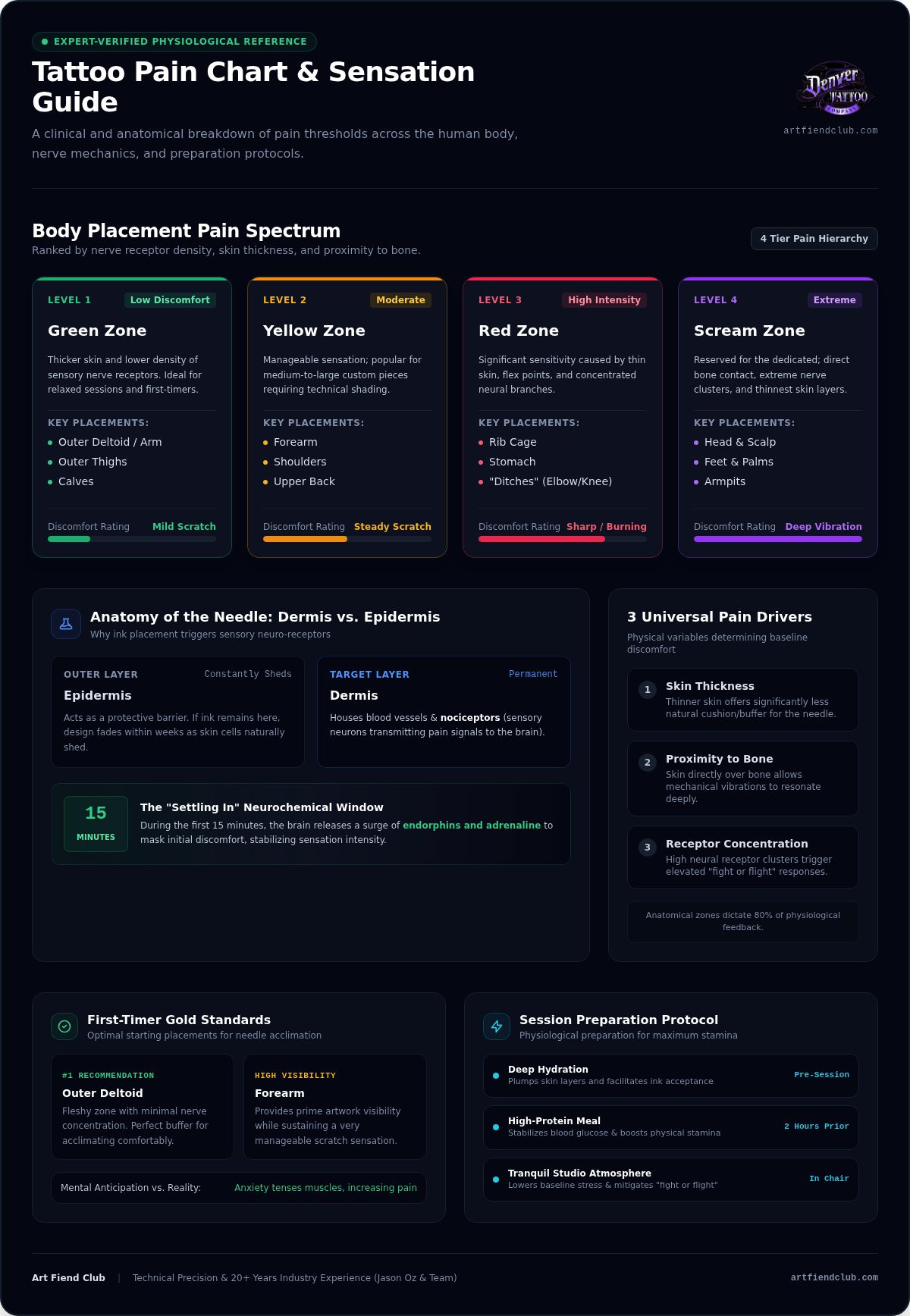Click the number 2 badge for Proximity to Bone
This screenshot has height=1316, width=910.
(647, 763)
